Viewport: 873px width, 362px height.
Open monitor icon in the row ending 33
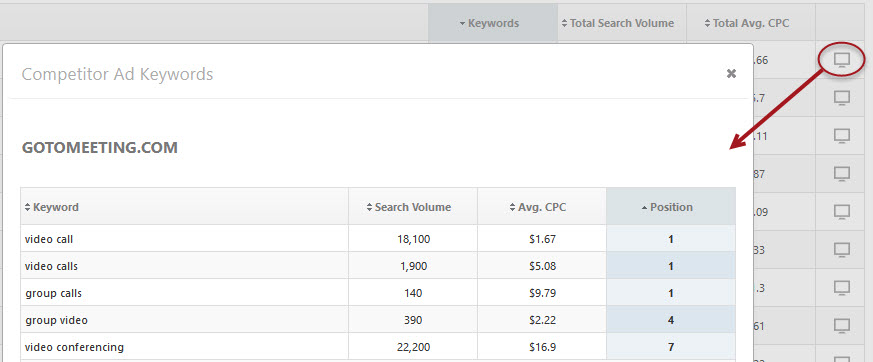[842, 250]
